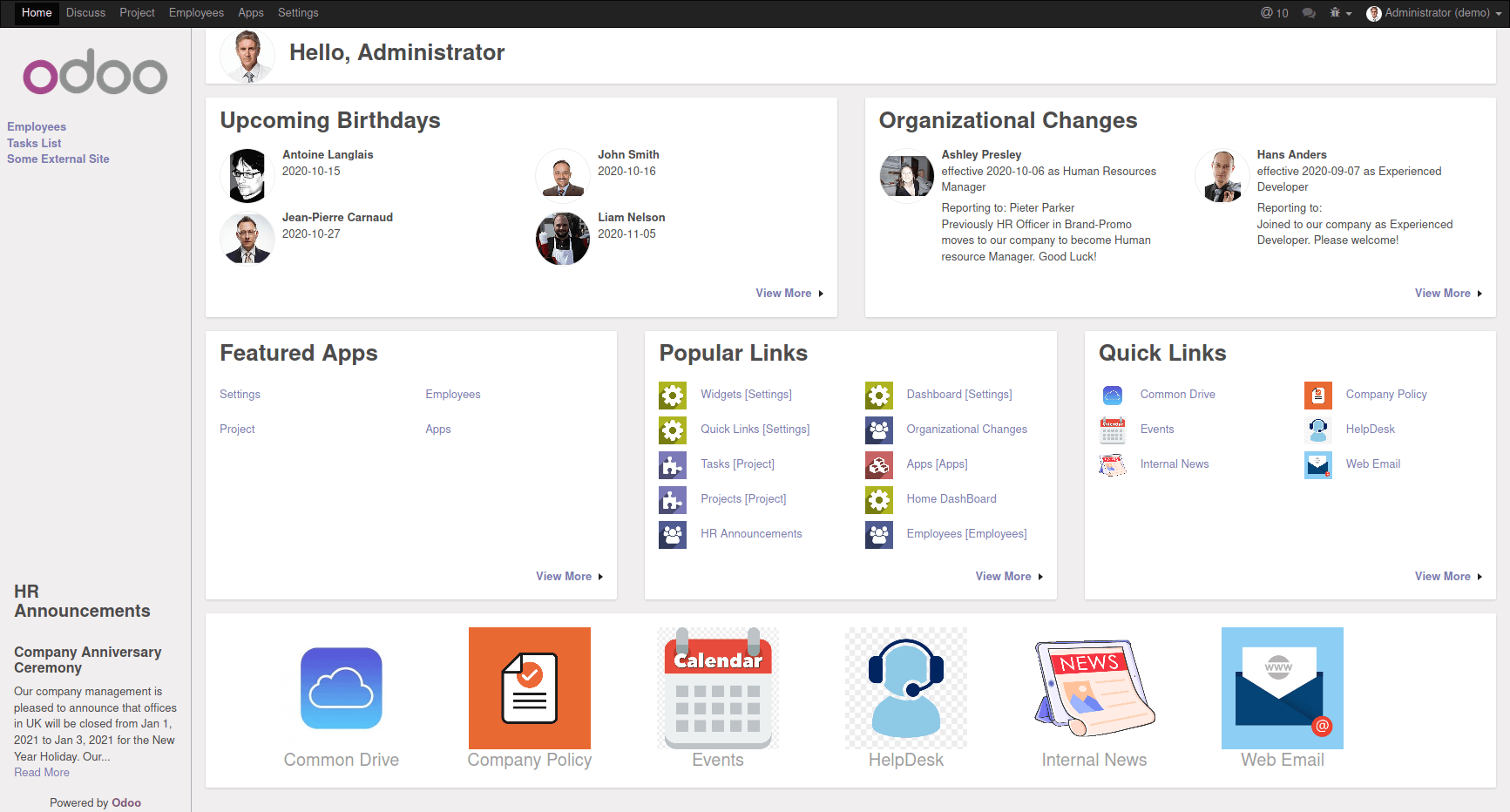The width and height of the screenshot is (1510, 812).
Task: Open Web Email via its envelope icon
Action: (x=1282, y=688)
